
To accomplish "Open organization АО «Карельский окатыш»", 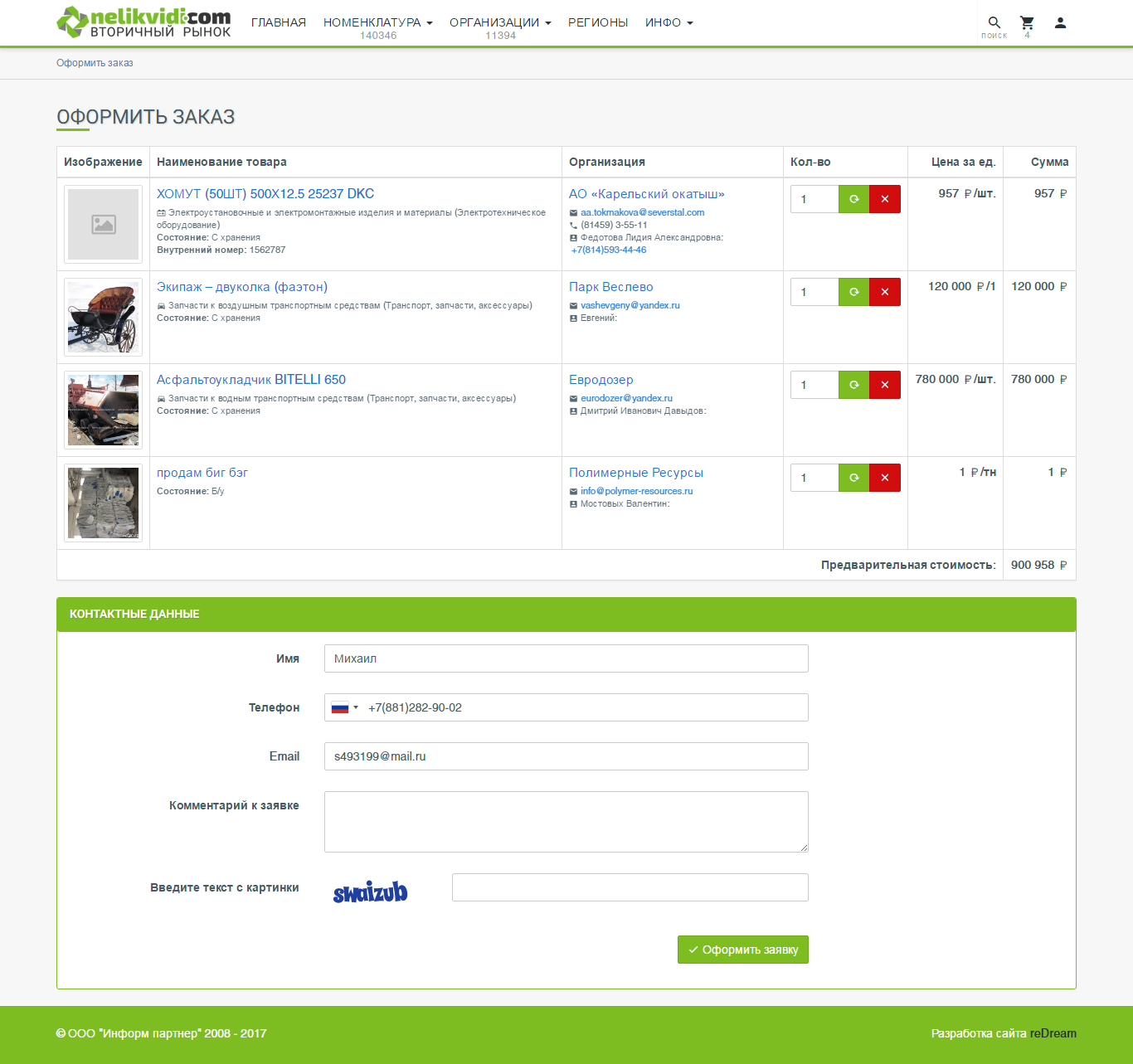I will tap(647, 194).
